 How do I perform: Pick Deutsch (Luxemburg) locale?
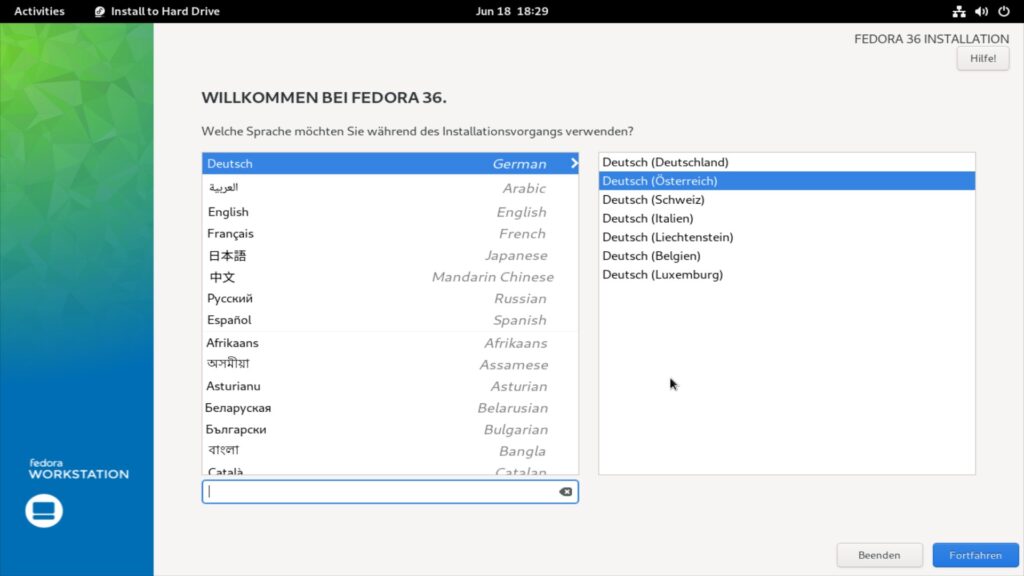tap(786, 274)
